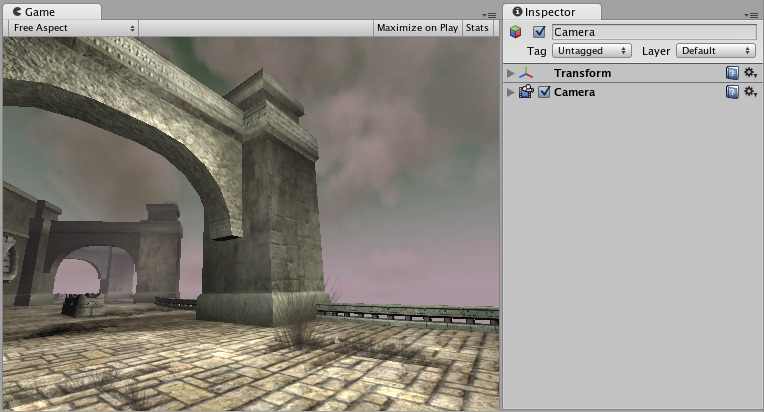Open the Game panel options menu
The height and width of the screenshot is (412, 764).
point(489,15)
